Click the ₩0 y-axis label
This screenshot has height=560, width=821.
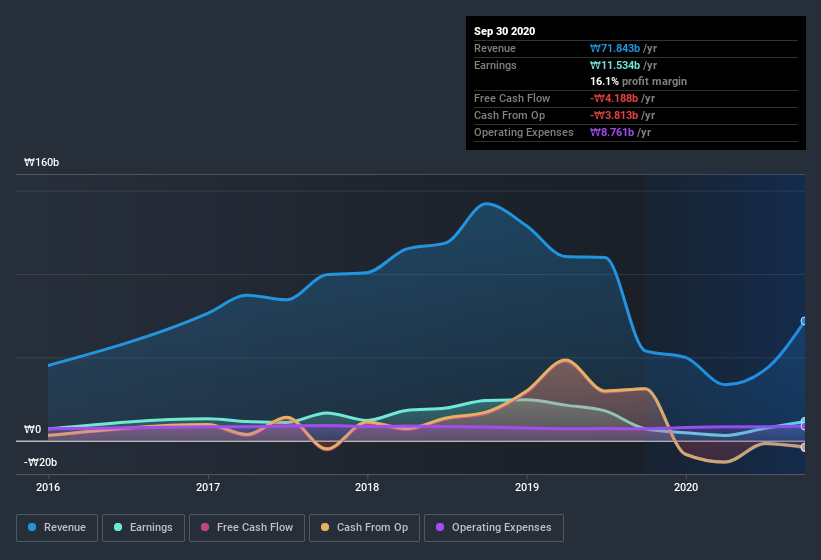click(x=32, y=429)
